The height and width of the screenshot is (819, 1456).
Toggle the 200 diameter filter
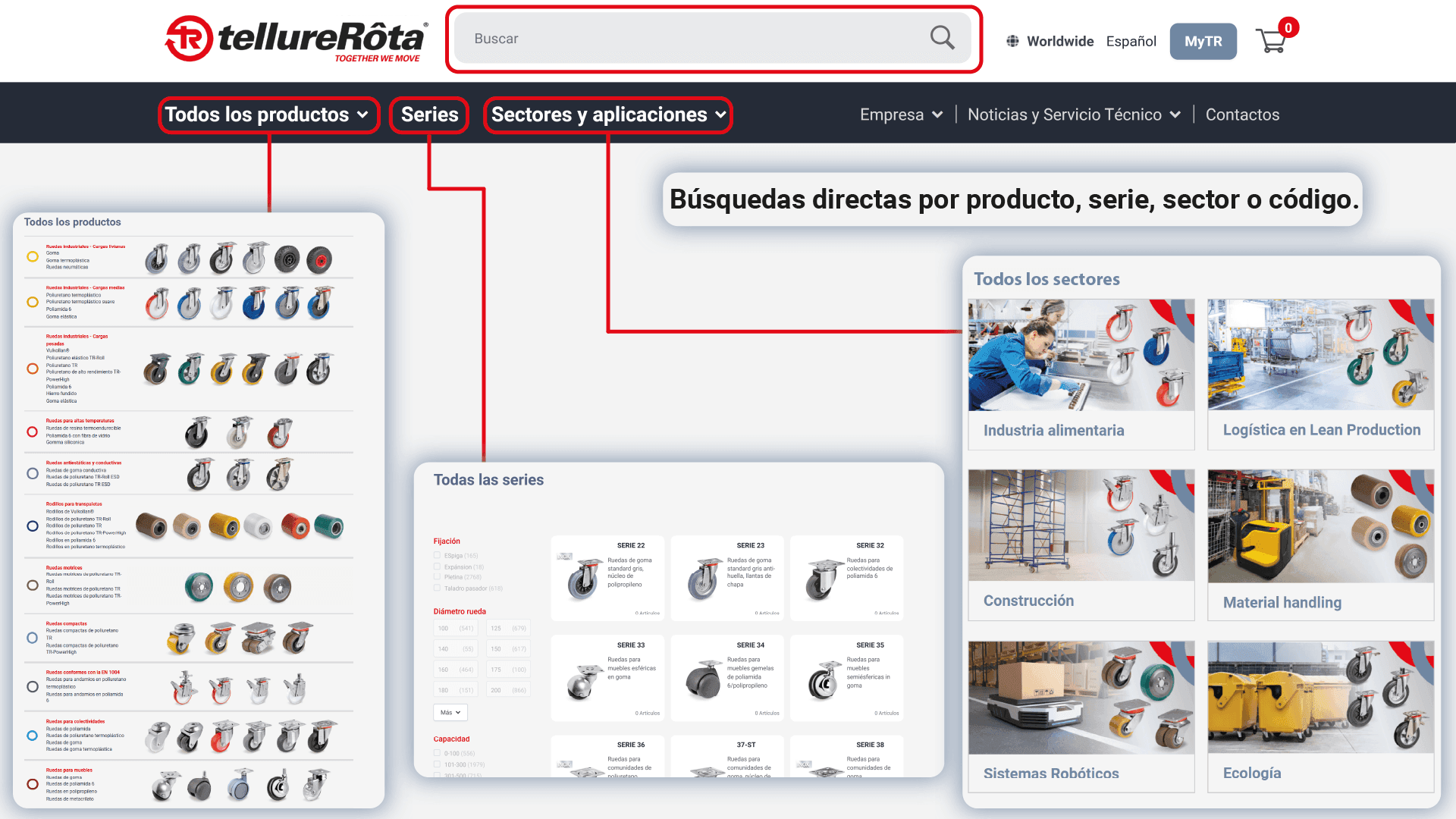point(508,690)
